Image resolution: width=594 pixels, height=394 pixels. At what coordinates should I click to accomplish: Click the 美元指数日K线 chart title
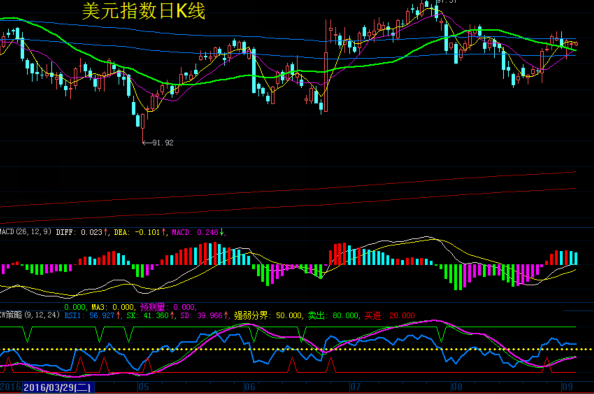click(x=144, y=11)
